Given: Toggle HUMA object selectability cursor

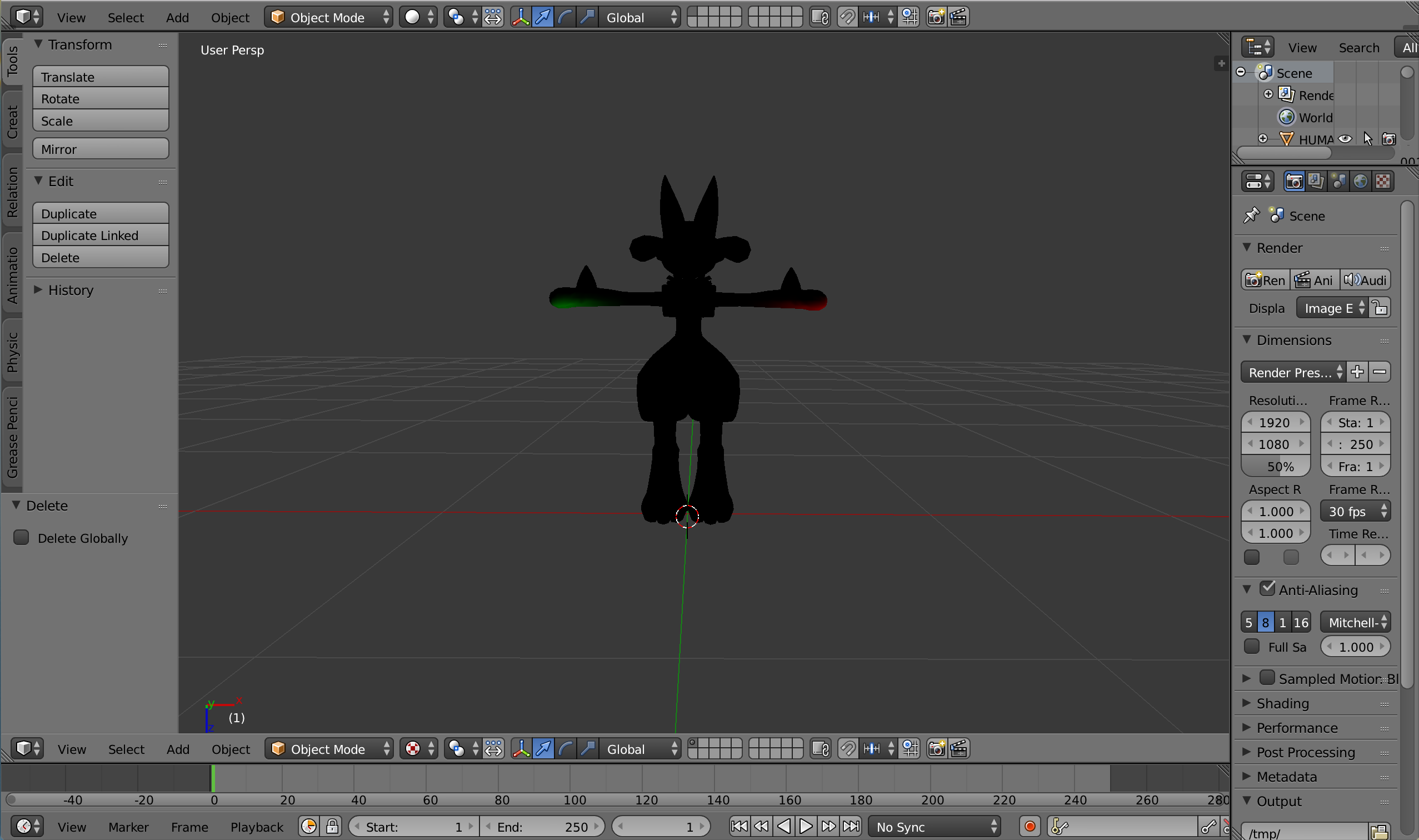Looking at the screenshot, I should tap(1367, 139).
